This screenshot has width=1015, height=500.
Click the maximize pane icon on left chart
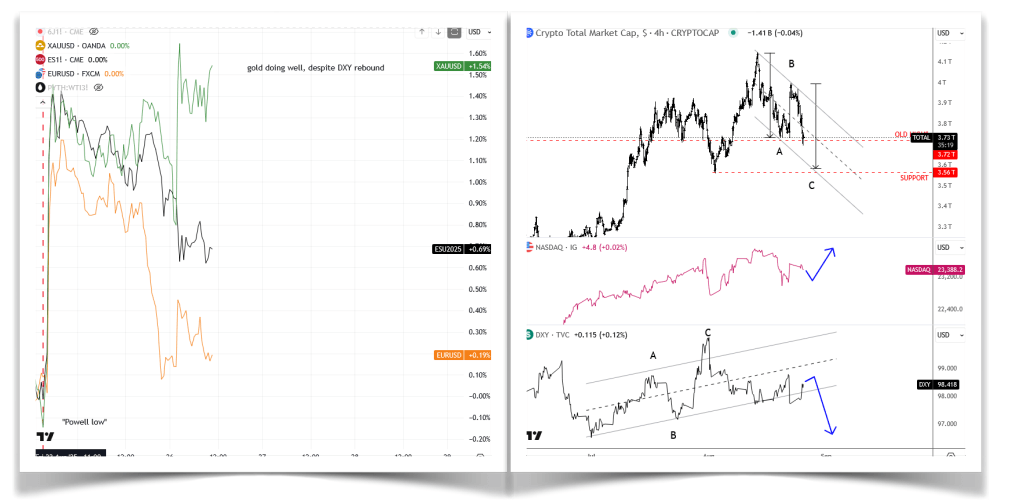[456, 31]
